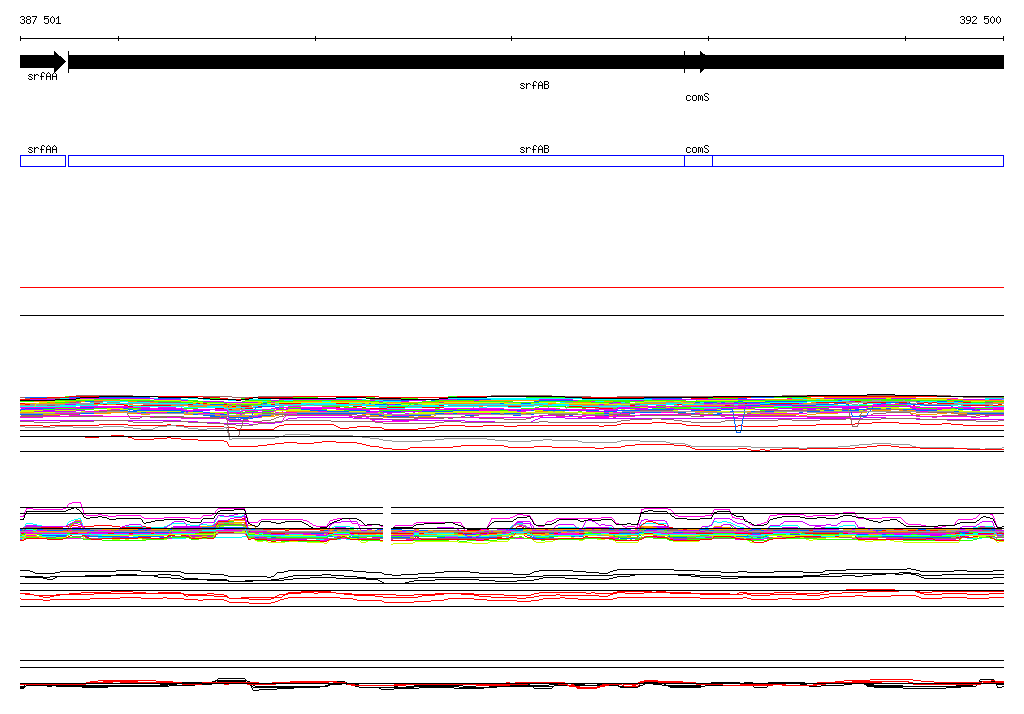The image size is (1024, 714).
Task: Click the comS label above the blue box
Action: [697, 149]
